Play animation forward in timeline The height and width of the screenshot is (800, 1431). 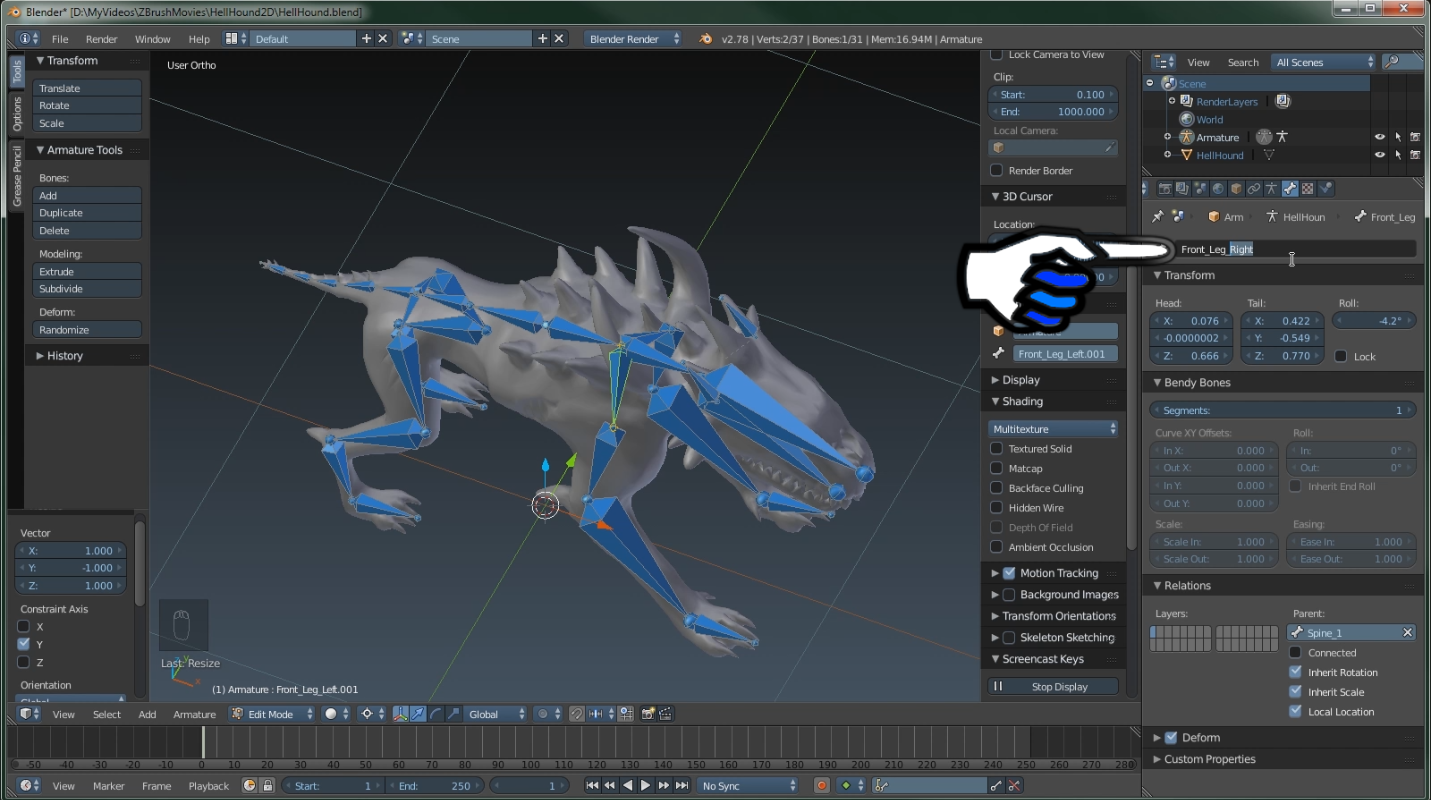(645, 786)
